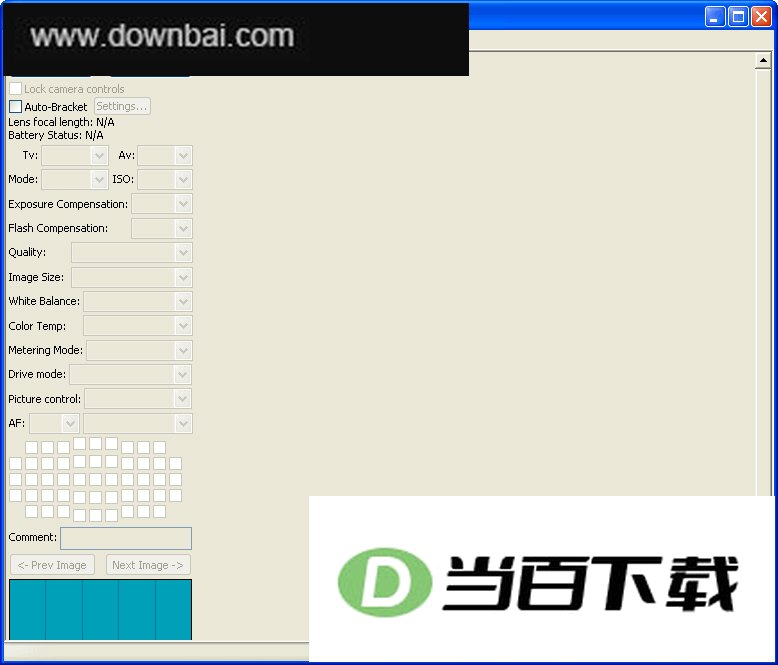Open the wide AF area dropdown
Screen dimensions: 778x665
[138, 423]
